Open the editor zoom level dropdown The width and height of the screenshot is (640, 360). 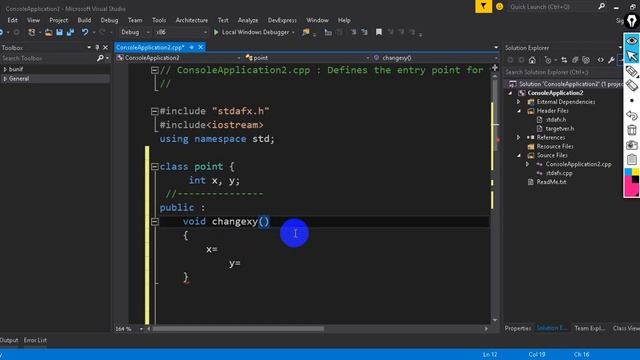(141, 329)
